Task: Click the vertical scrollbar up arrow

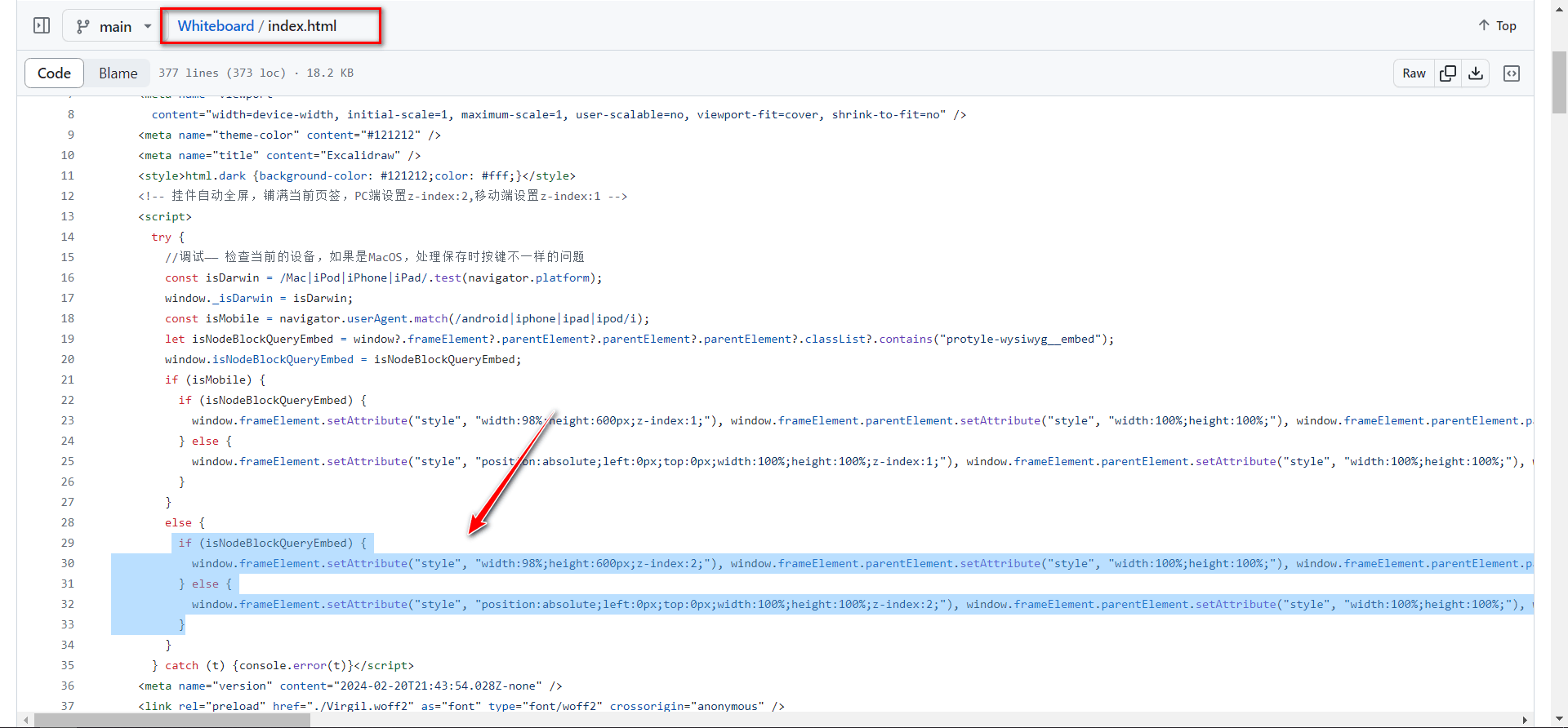Action: pyautogui.click(x=1559, y=7)
